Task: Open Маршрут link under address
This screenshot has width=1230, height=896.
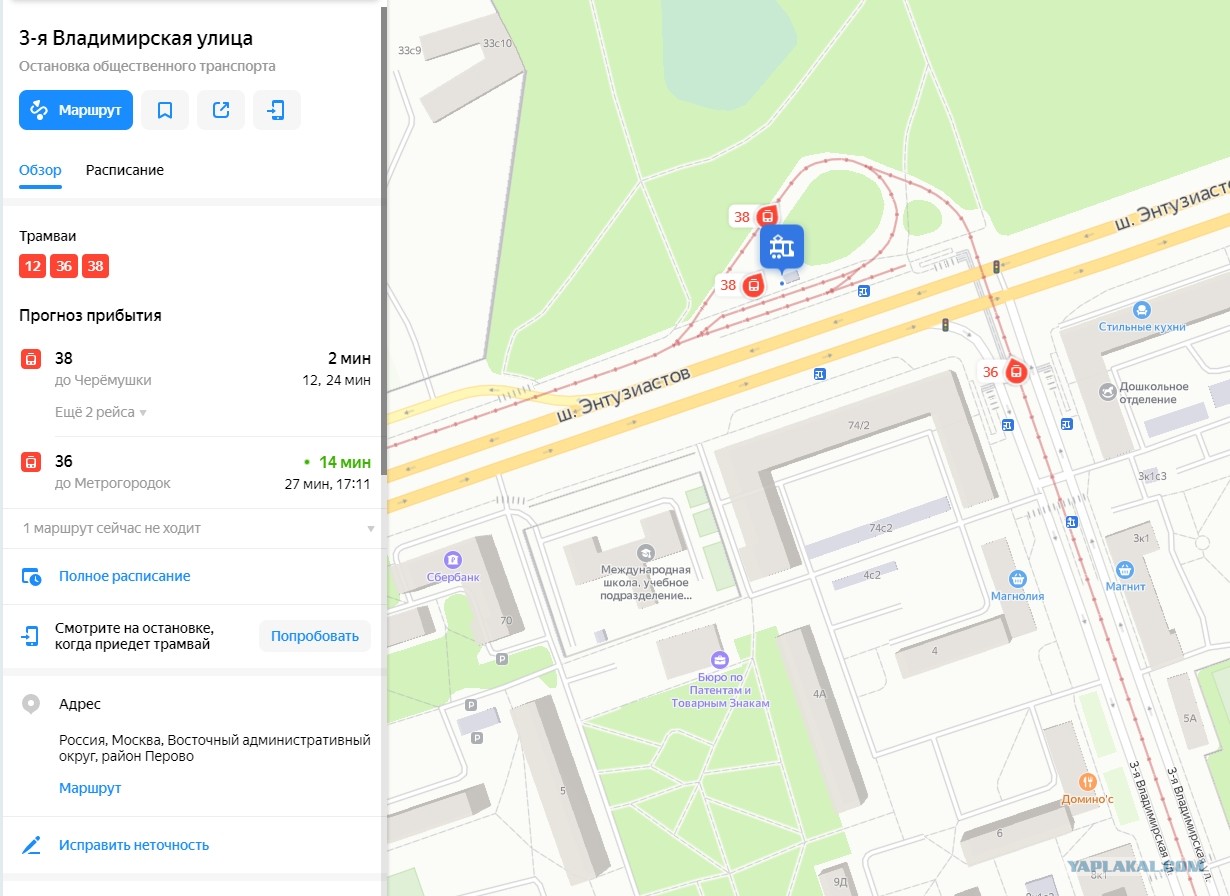Action: pos(90,788)
